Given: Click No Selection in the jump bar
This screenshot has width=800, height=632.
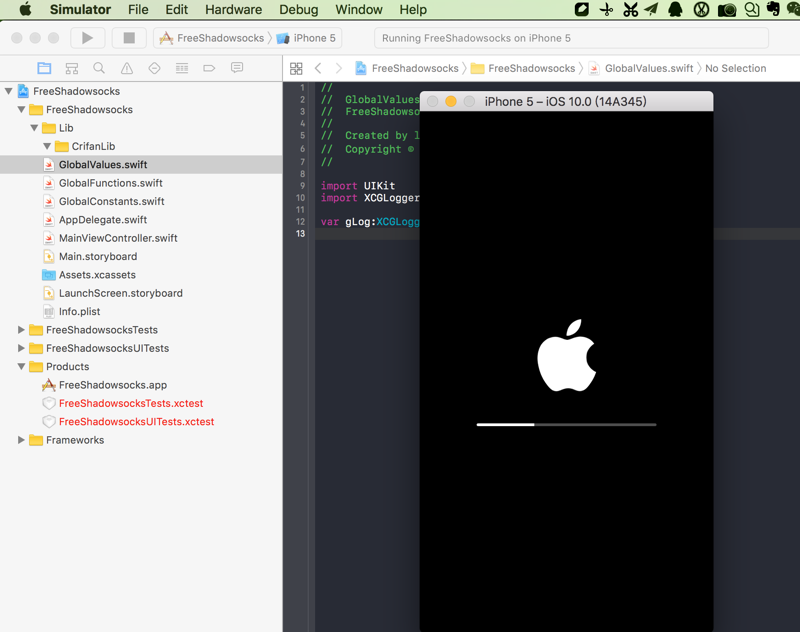Looking at the screenshot, I should coord(735,68).
